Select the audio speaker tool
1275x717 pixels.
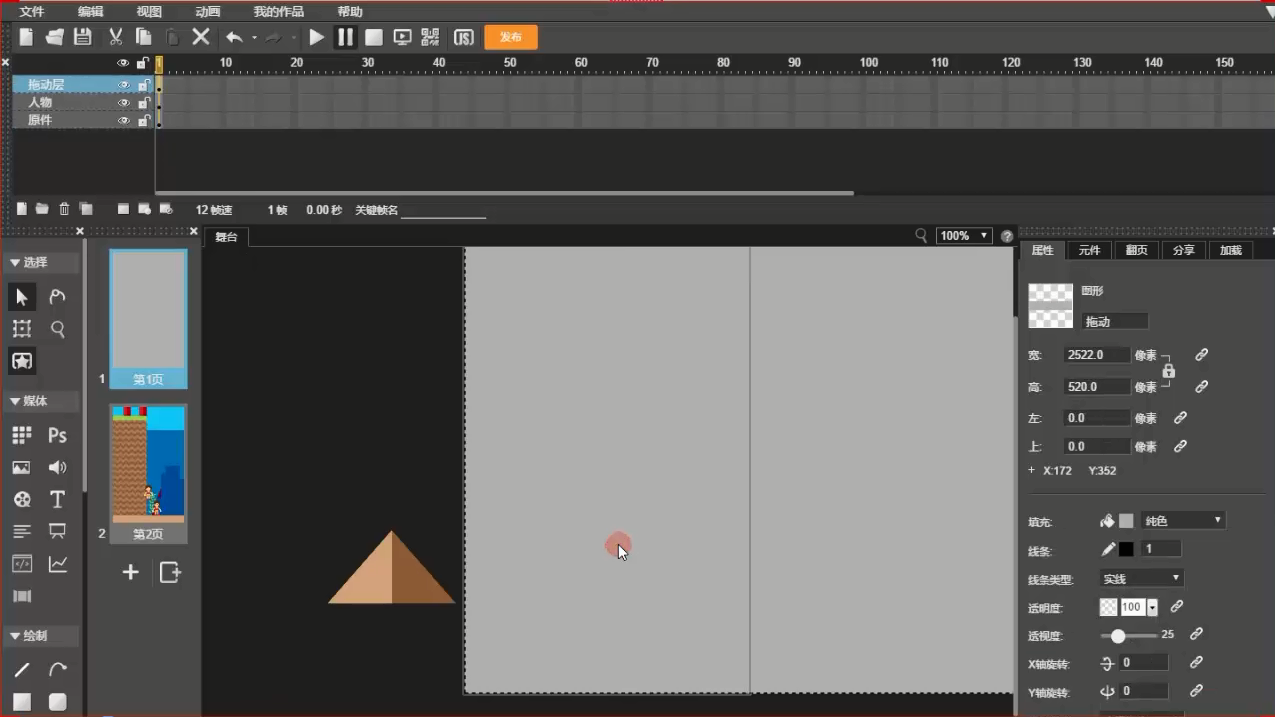[x=58, y=468]
